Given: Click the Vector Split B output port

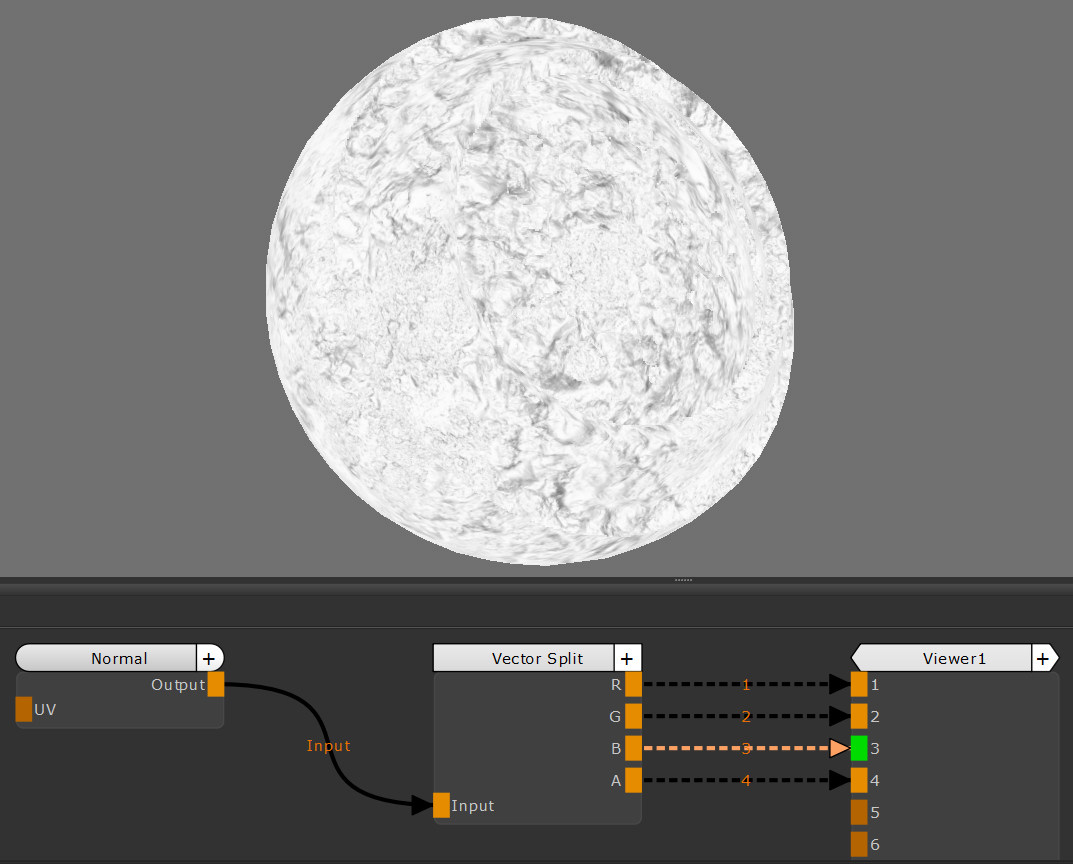Looking at the screenshot, I should click(x=633, y=748).
